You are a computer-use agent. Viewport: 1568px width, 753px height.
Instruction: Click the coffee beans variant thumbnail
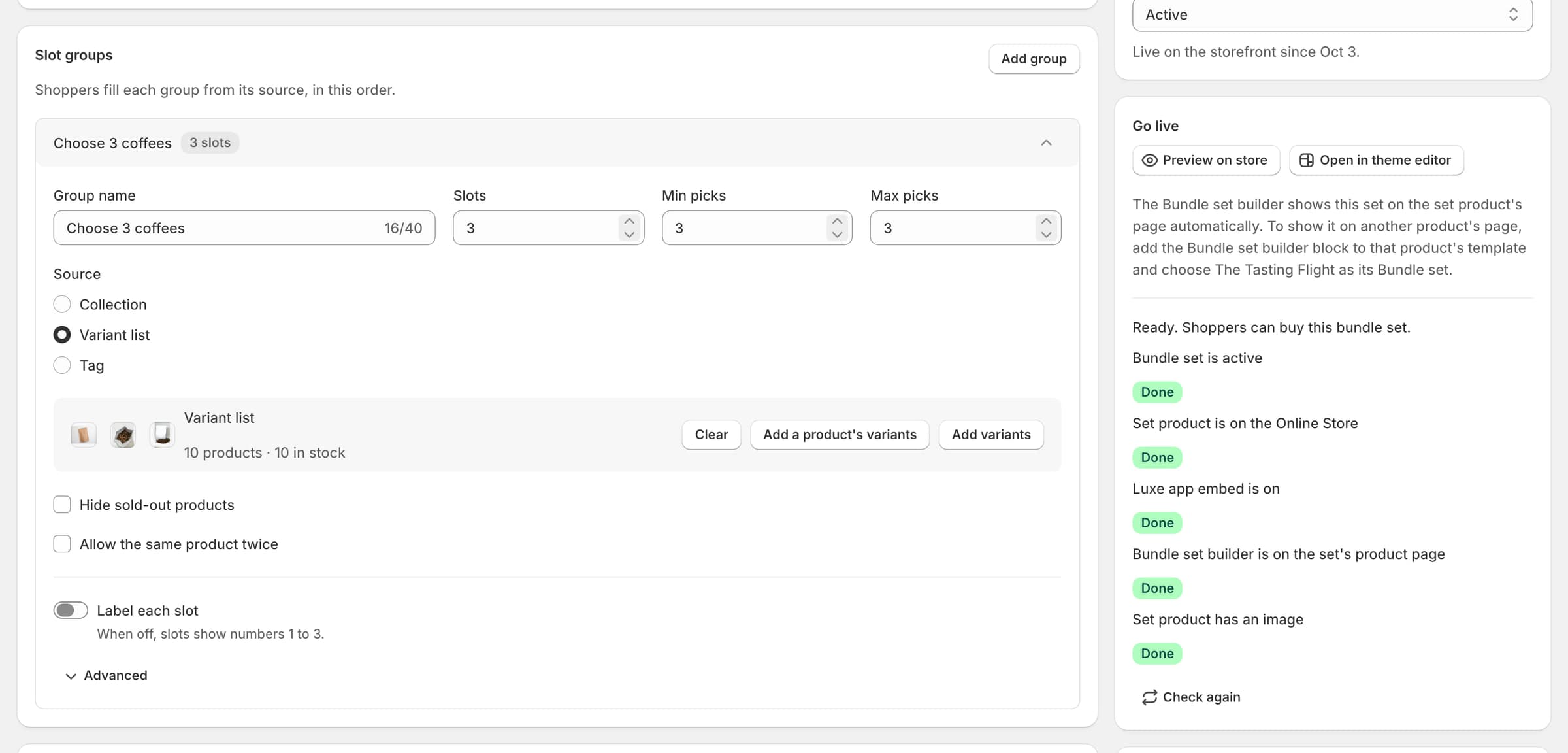(x=123, y=435)
